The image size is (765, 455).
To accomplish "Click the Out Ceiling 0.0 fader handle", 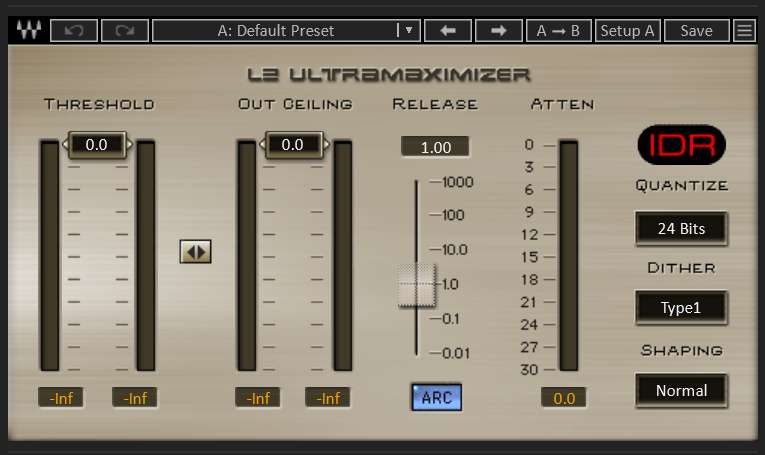I will pos(292,145).
